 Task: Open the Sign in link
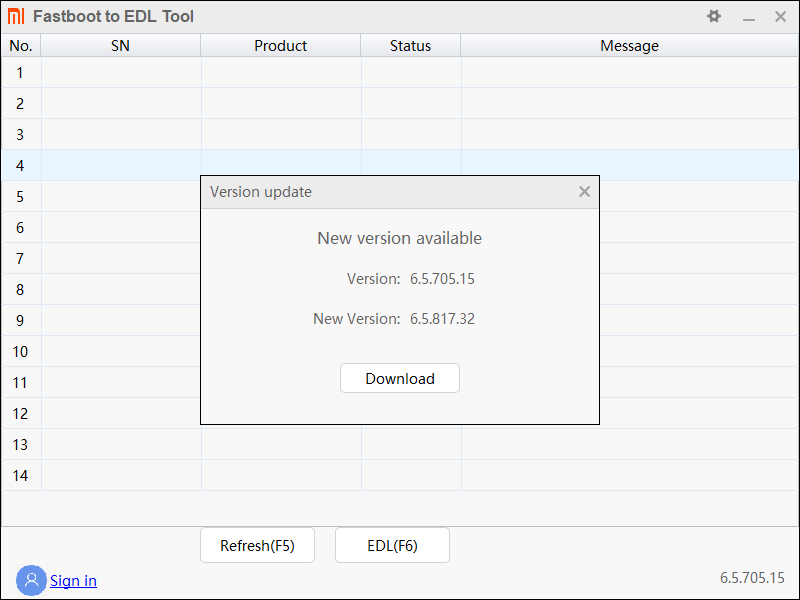73,581
